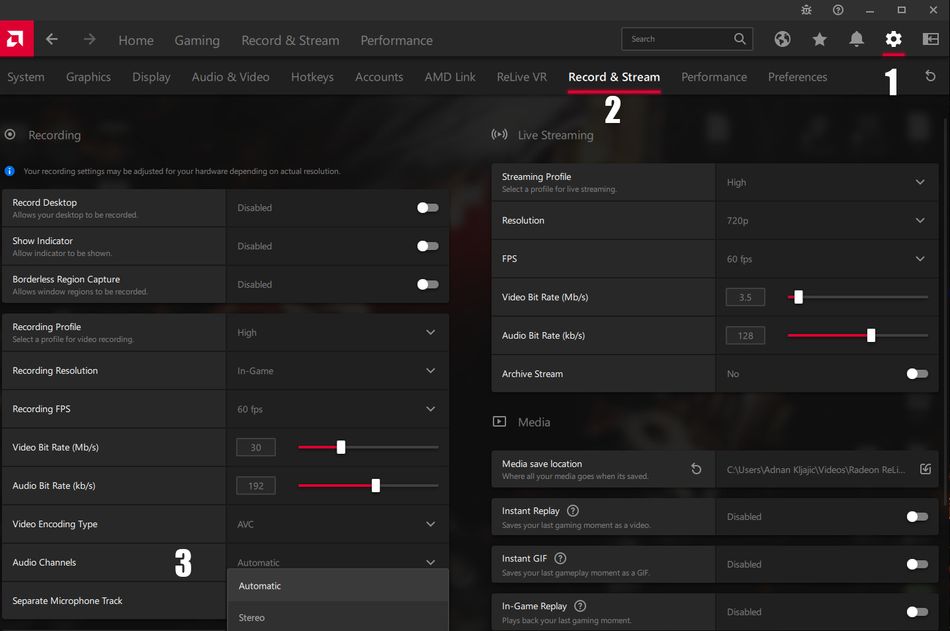The height and width of the screenshot is (631, 950).
Task: Toggle Archive Stream switch
Action: click(x=917, y=373)
